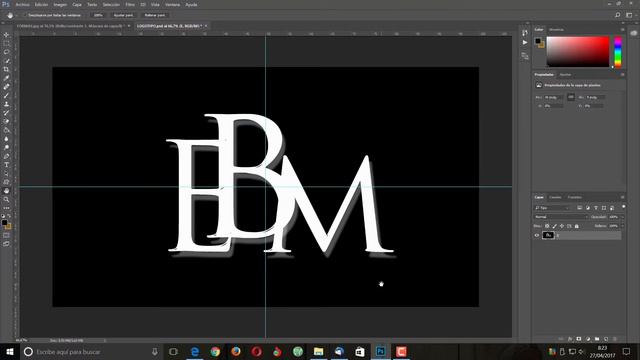Select the Dodge tool
640x360 pixels.
pos(6,147)
